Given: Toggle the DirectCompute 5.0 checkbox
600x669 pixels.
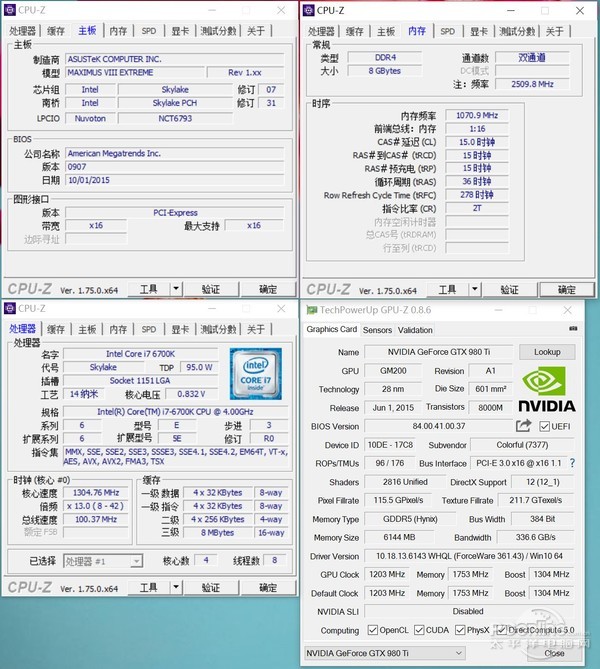Looking at the screenshot, I should pyautogui.click(x=501, y=630).
